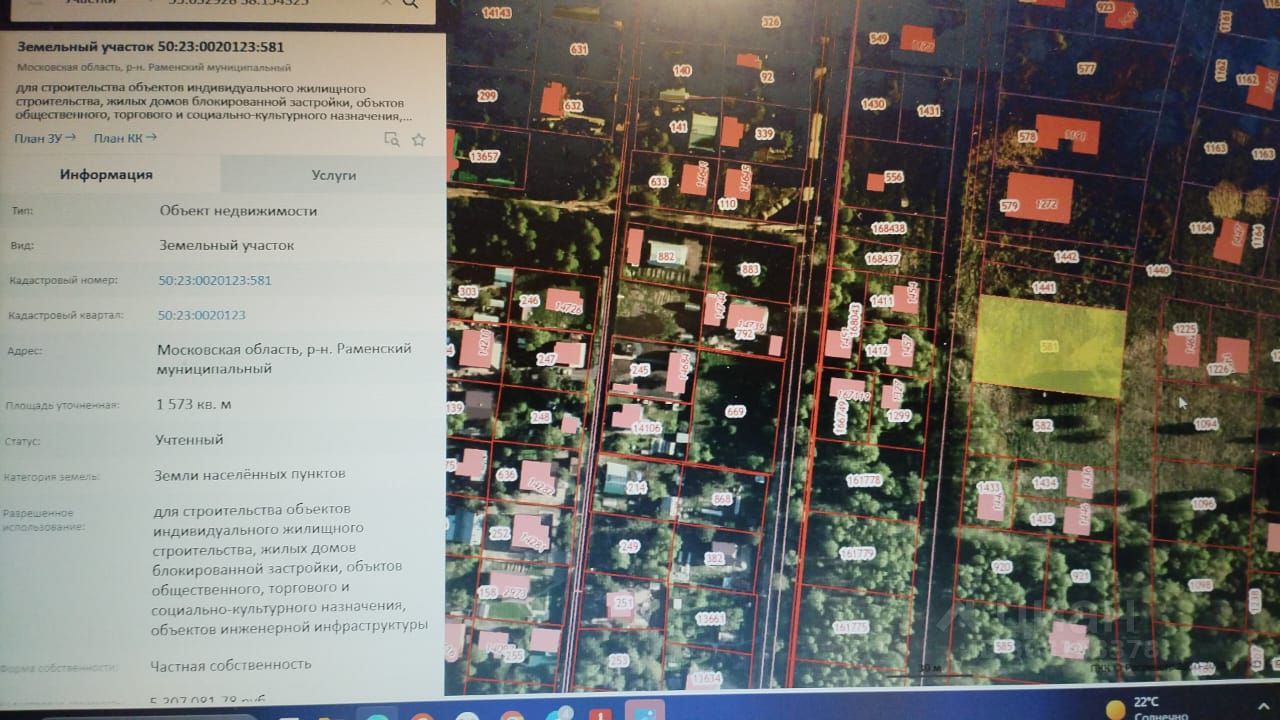The height and width of the screenshot is (720, 1280).
Task: Add parcel to favorites with star icon
Action: 419,140
